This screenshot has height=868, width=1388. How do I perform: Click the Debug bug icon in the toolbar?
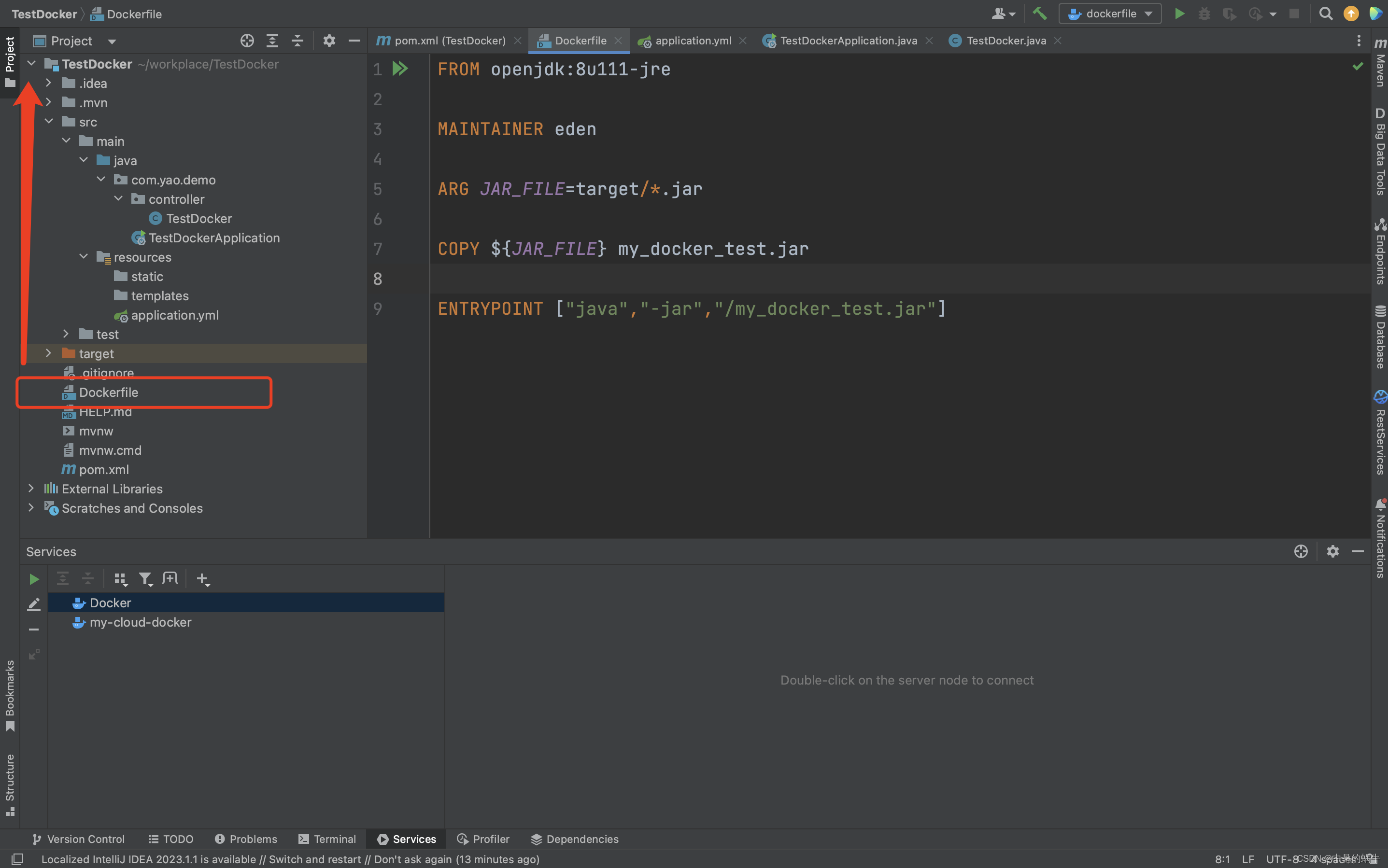[x=1204, y=13]
